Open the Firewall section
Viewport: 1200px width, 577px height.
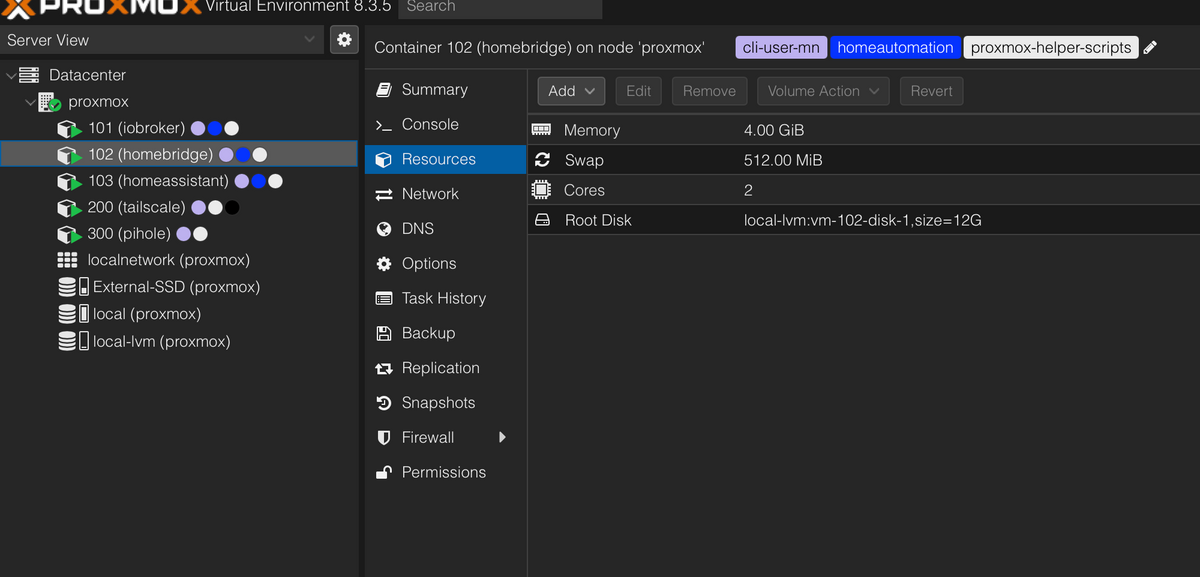pyautogui.click(x=445, y=438)
